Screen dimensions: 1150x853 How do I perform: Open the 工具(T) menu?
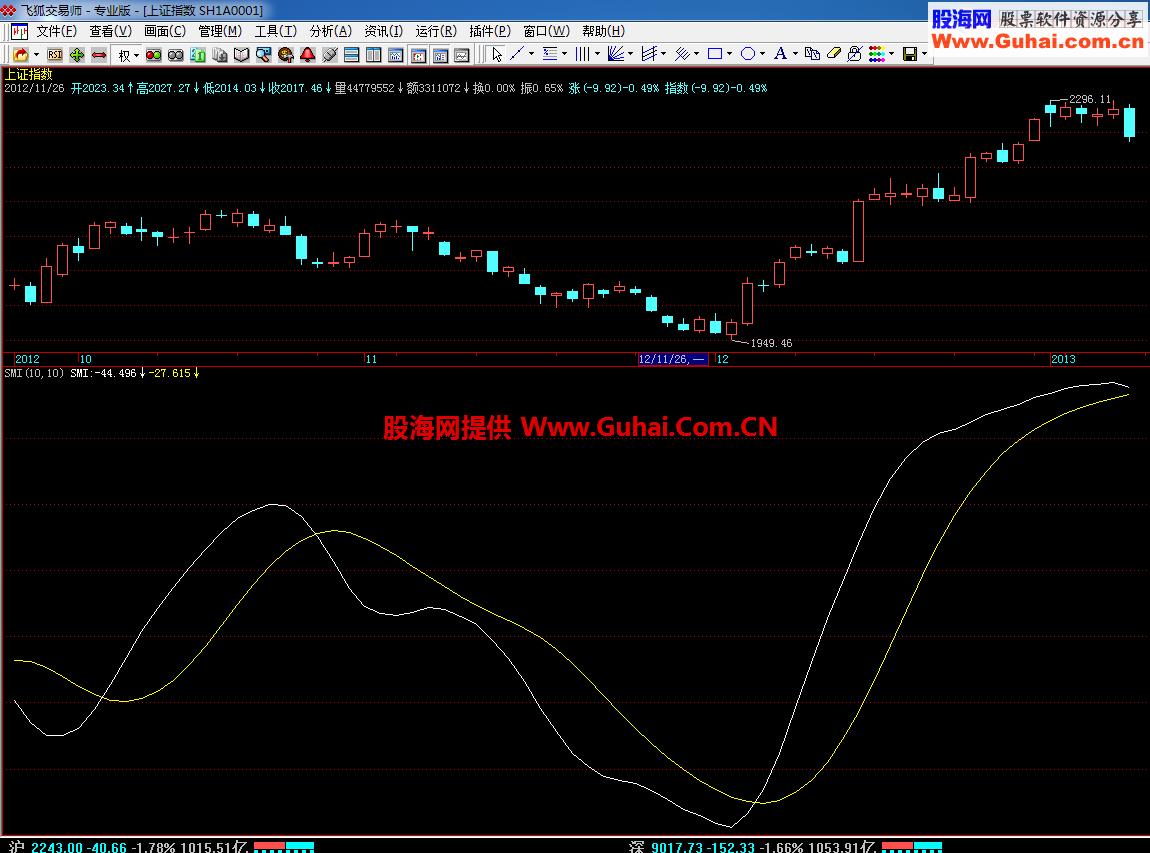pos(273,30)
